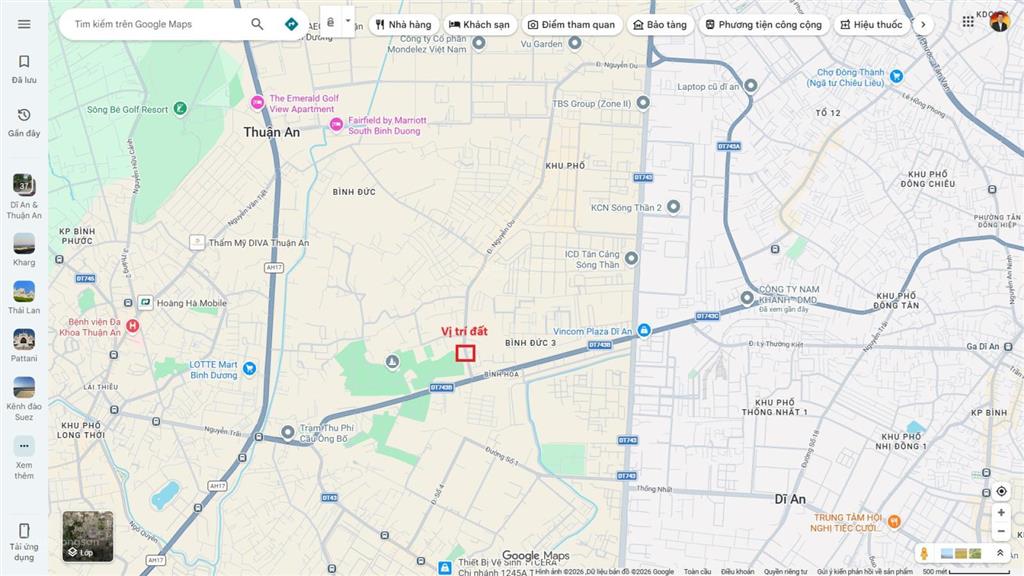Open the input method dropdown arrow

(x=348, y=22)
